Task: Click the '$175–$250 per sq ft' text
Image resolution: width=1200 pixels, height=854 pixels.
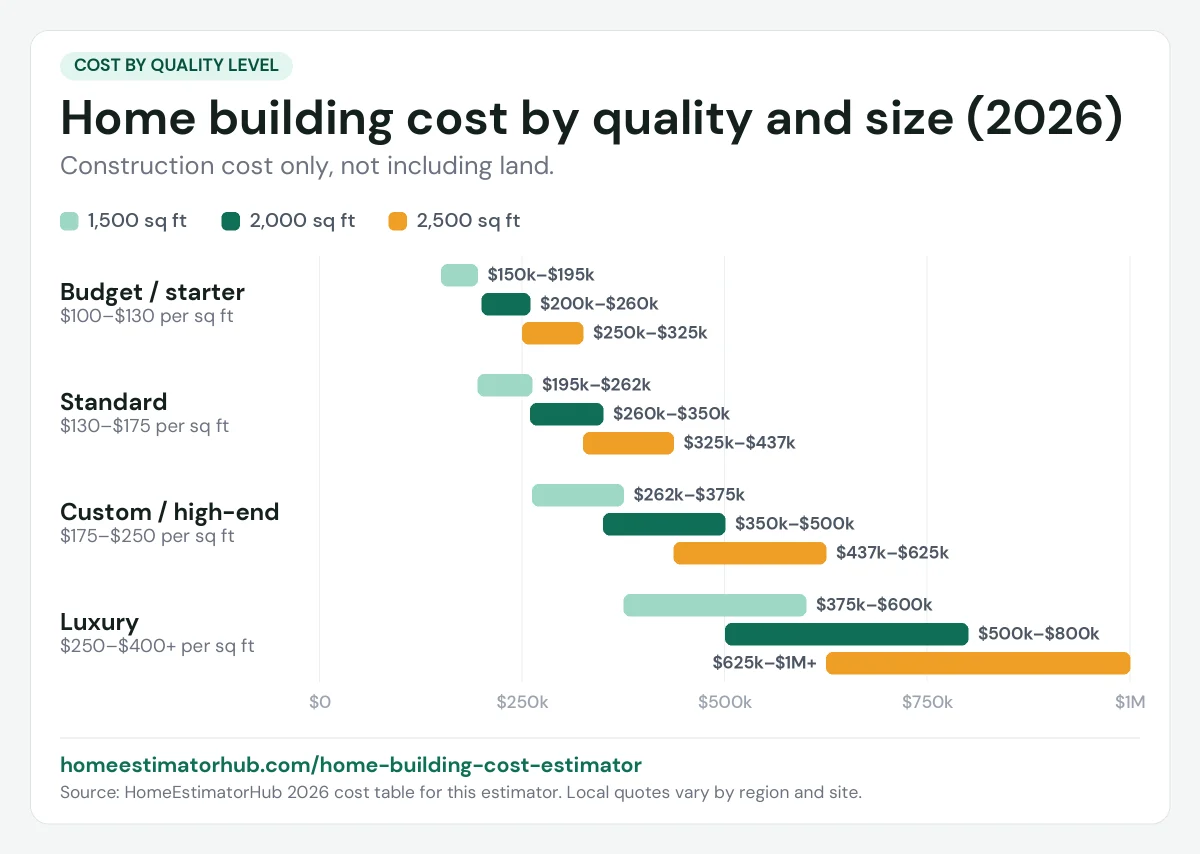Action: [147, 536]
